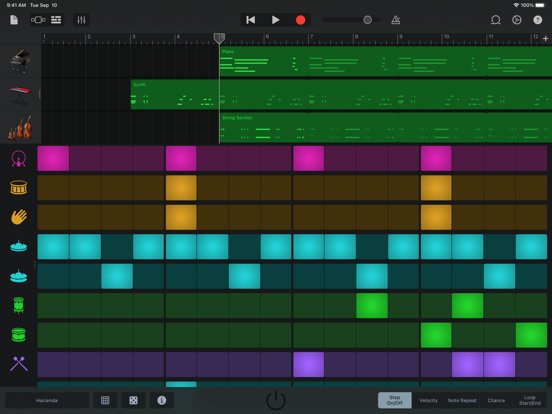Turn off the ninth kick step

pos(308,158)
